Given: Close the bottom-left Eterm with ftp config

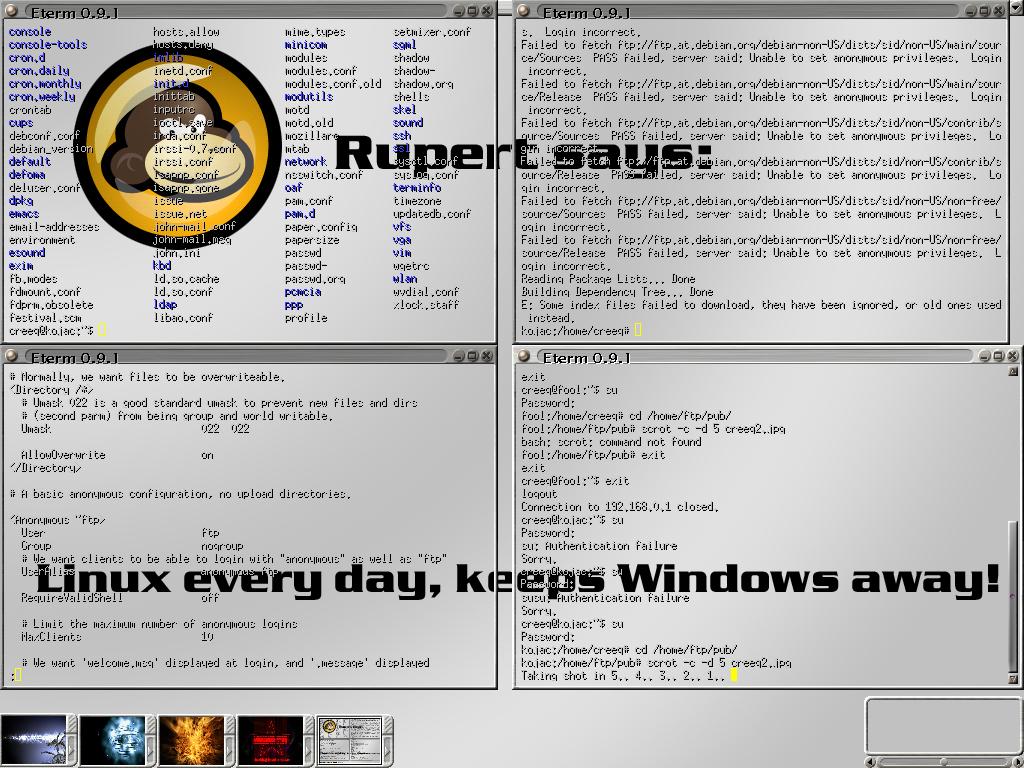Looking at the screenshot, I should click(x=487, y=356).
